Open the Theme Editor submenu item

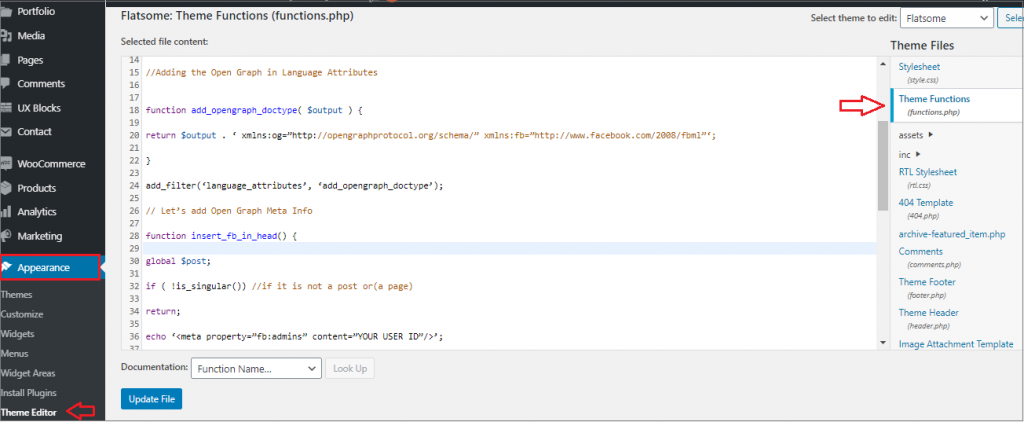click(x=28, y=413)
